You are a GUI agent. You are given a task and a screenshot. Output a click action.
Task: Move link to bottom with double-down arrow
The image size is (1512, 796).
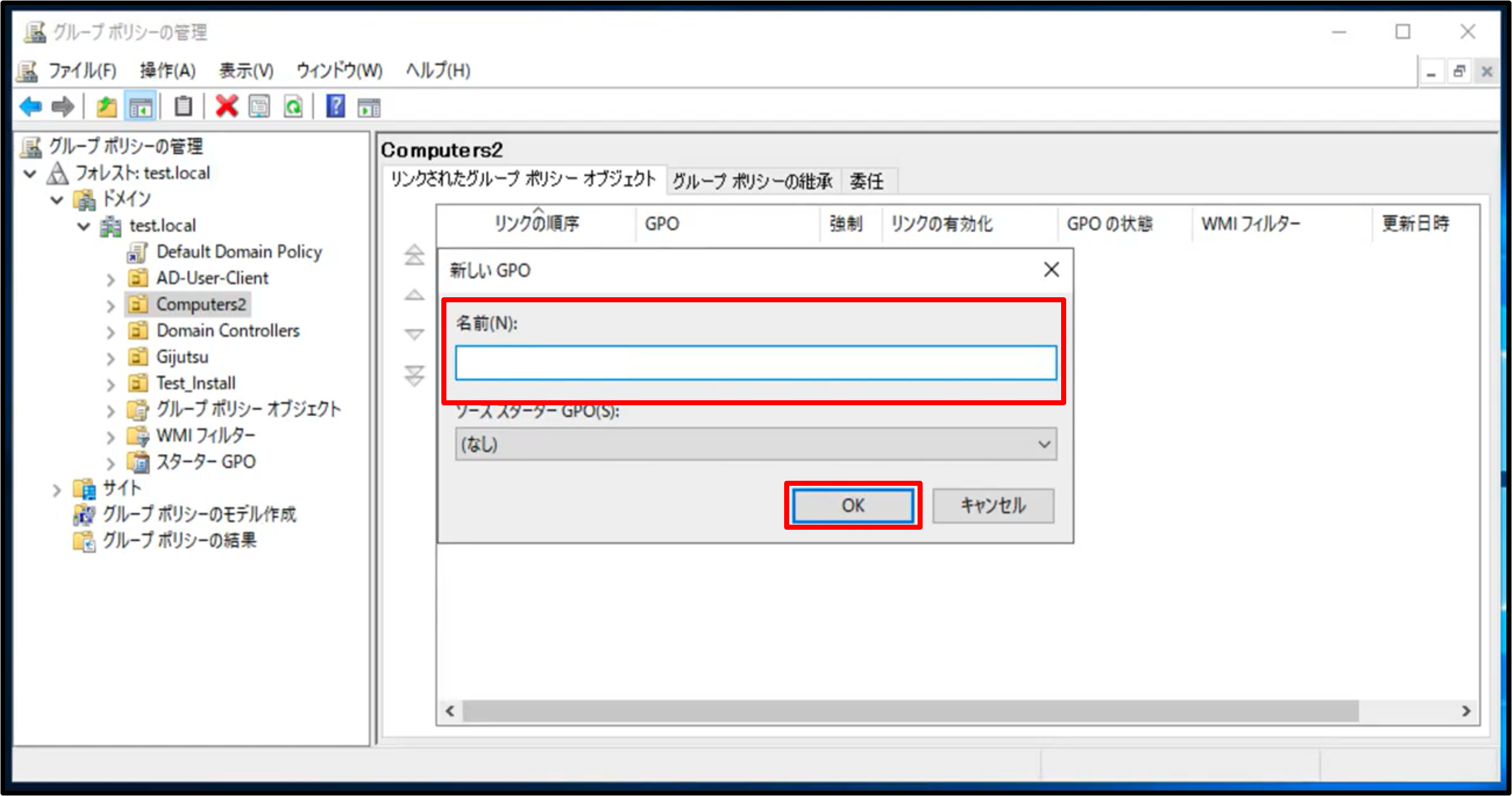click(x=414, y=375)
